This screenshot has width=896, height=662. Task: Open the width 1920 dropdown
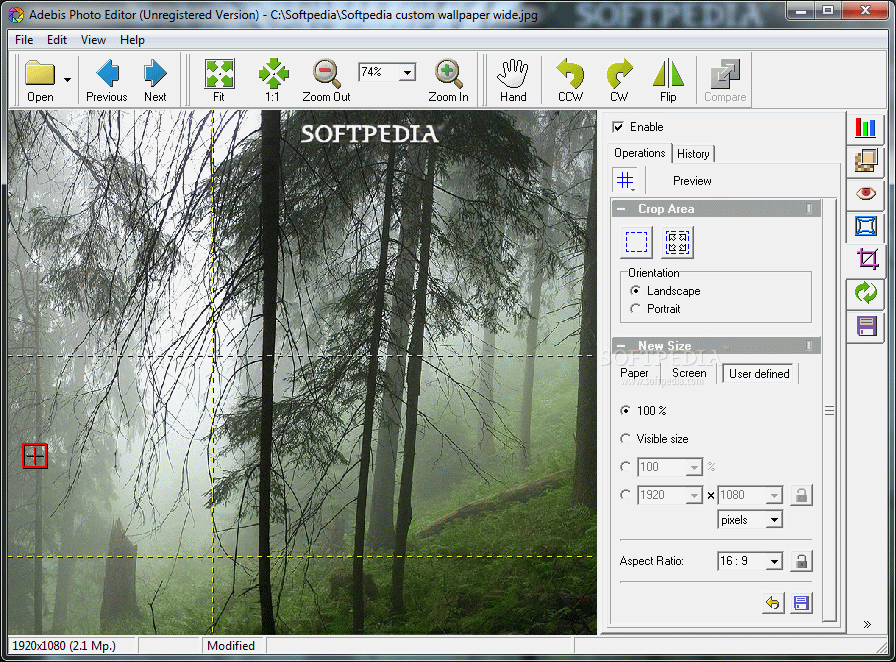694,495
